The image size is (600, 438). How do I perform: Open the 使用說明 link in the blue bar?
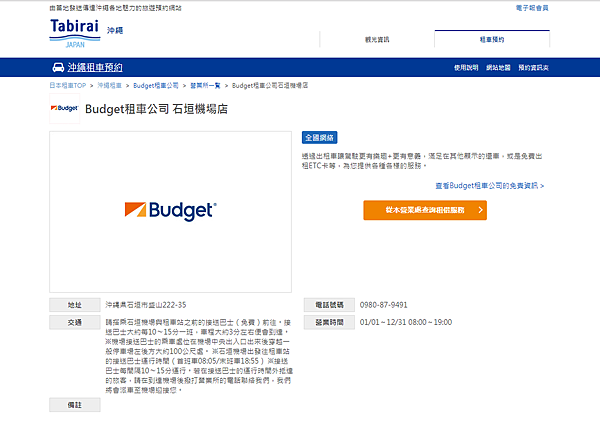click(x=466, y=68)
